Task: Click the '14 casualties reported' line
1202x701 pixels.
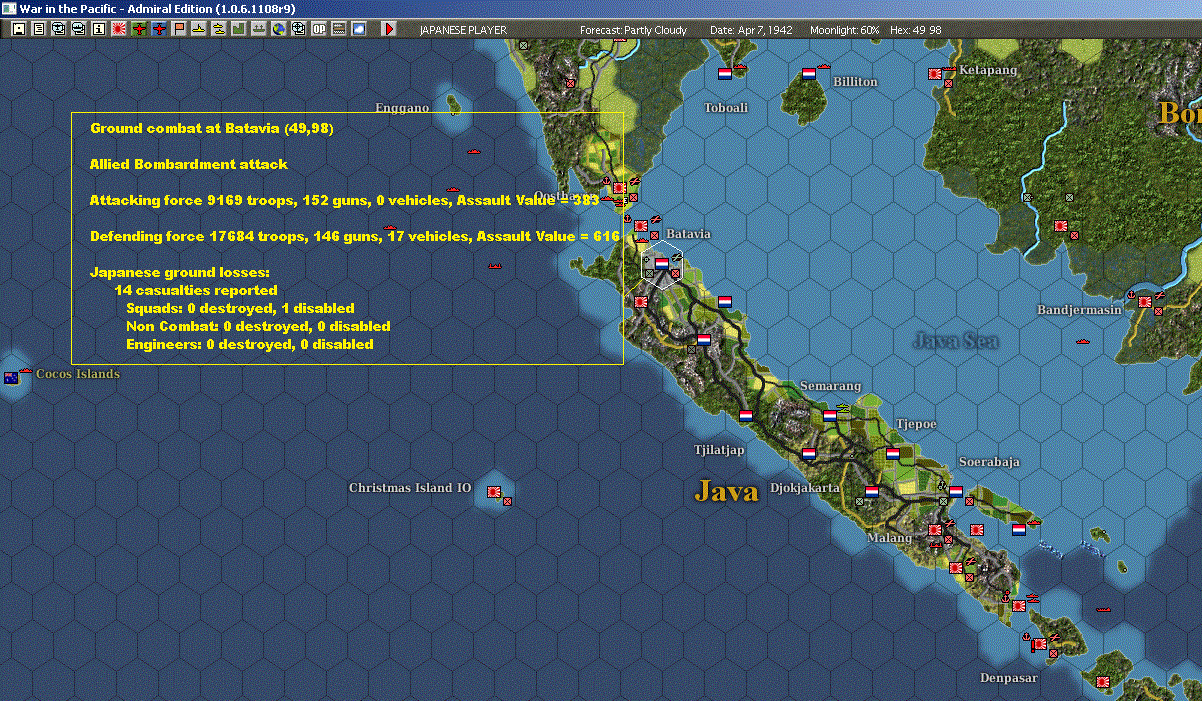Action: [196, 290]
